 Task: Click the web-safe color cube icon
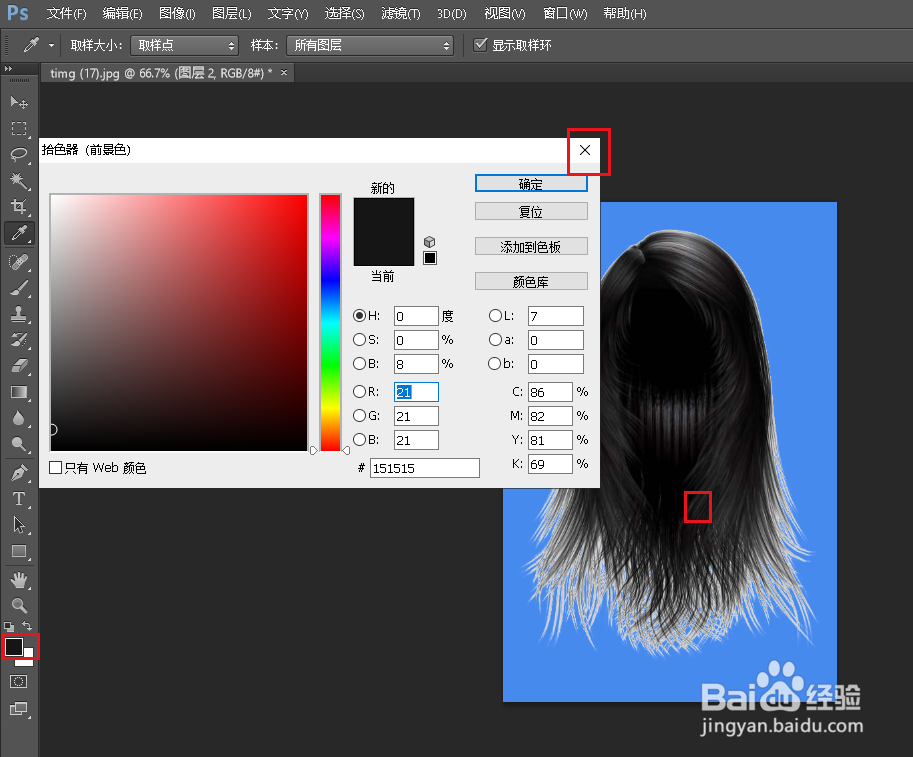pyautogui.click(x=430, y=242)
